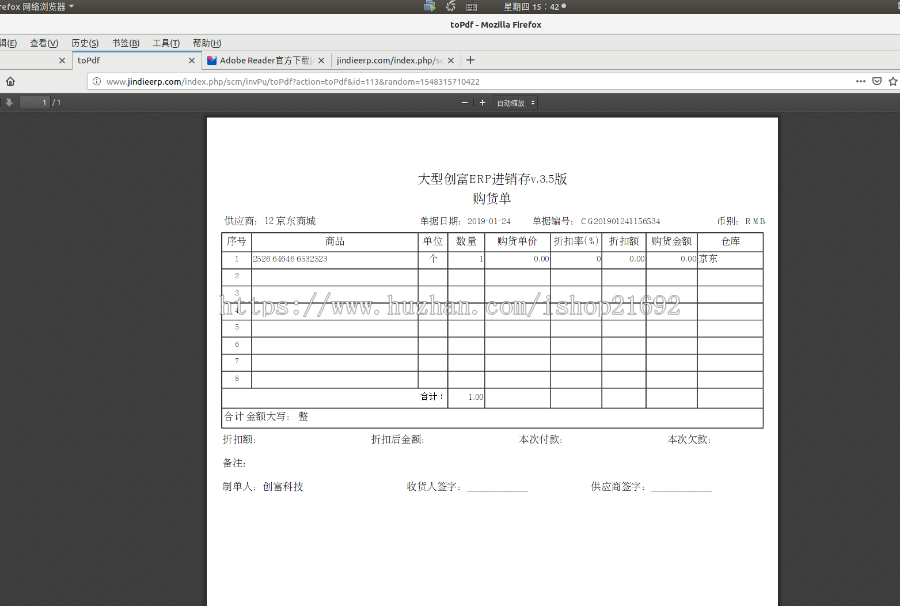Open site information icon in address bar
The height and width of the screenshot is (606, 900).
pyautogui.click(x=96, y=81)
